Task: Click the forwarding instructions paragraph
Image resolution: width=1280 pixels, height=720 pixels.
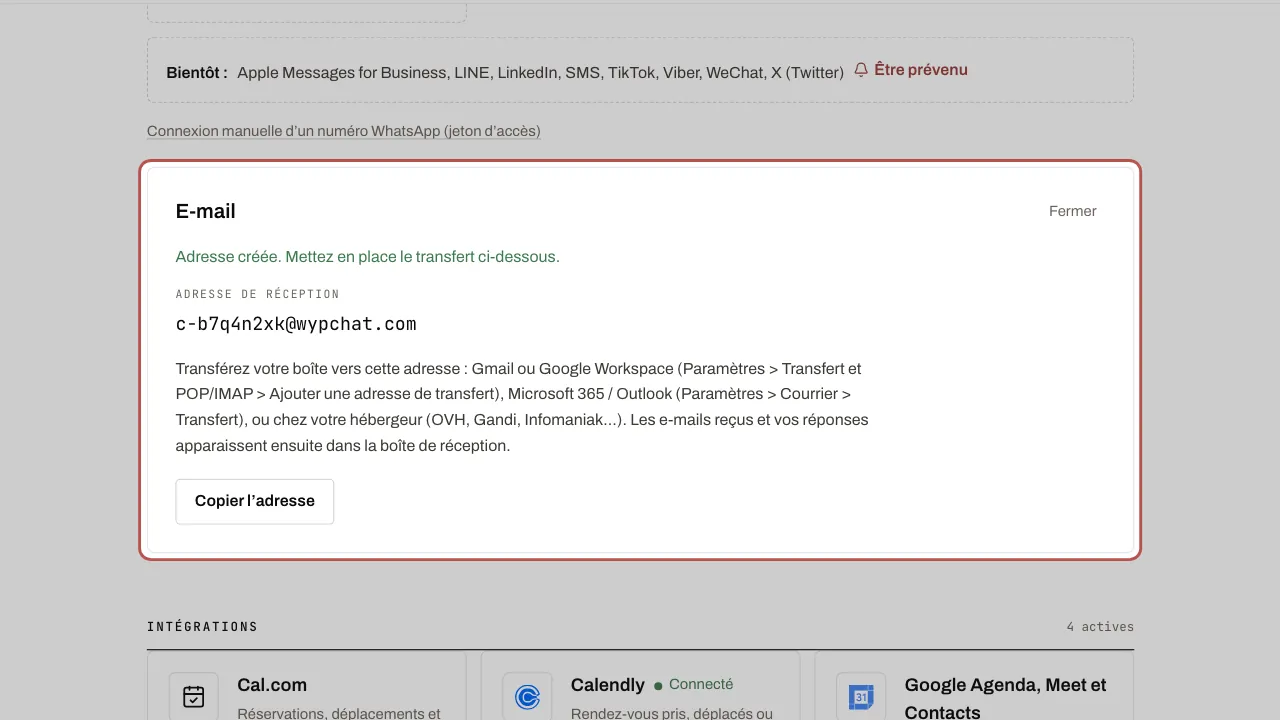Action: (x=522, y=407)
